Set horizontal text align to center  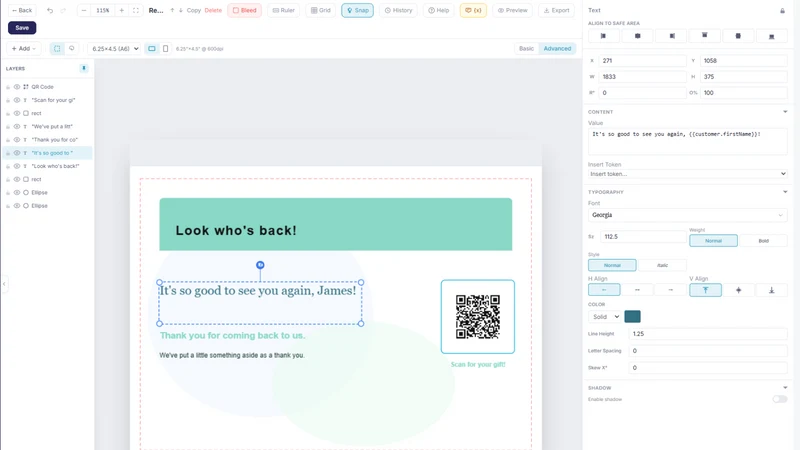click(637, 290)
